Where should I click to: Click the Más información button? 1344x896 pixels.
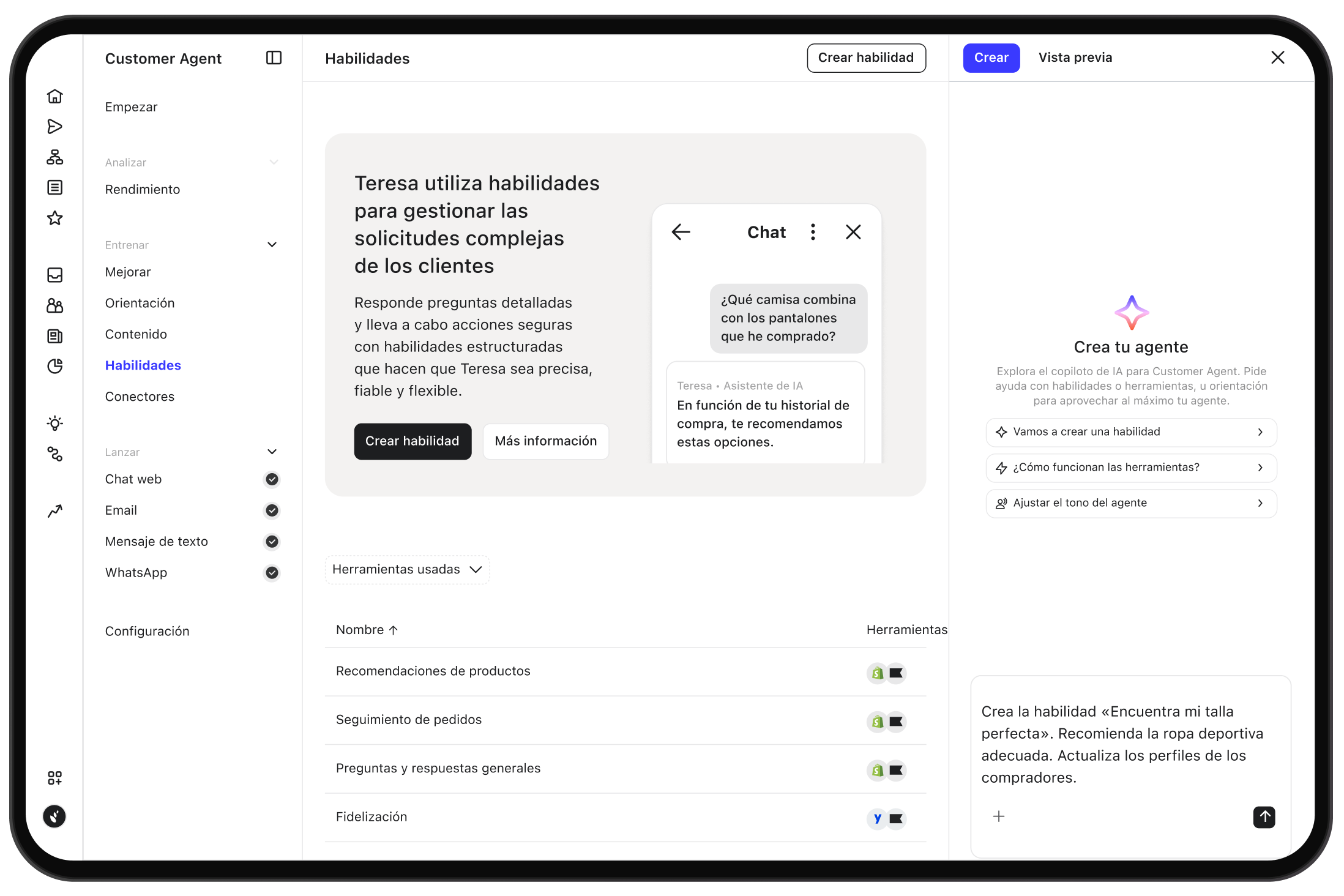coord(545,441)
